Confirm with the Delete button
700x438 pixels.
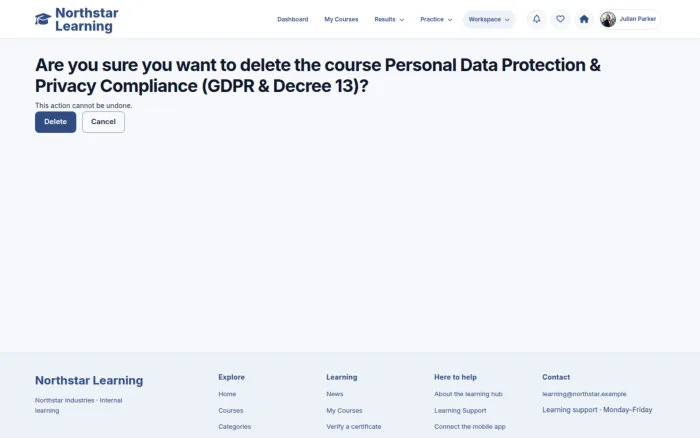[x=55, y=122]
